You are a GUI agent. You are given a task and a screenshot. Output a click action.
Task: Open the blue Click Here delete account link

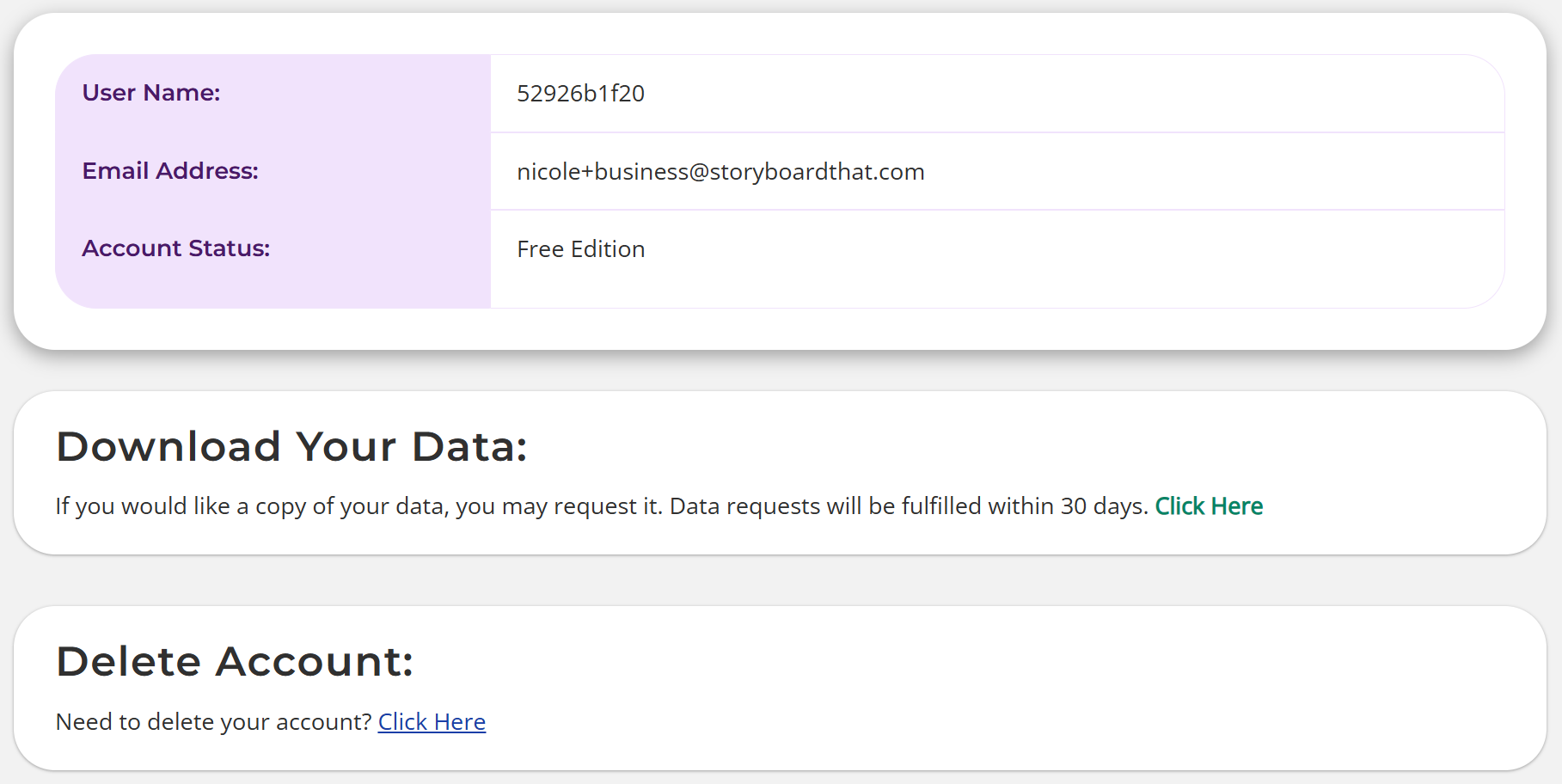432,722
